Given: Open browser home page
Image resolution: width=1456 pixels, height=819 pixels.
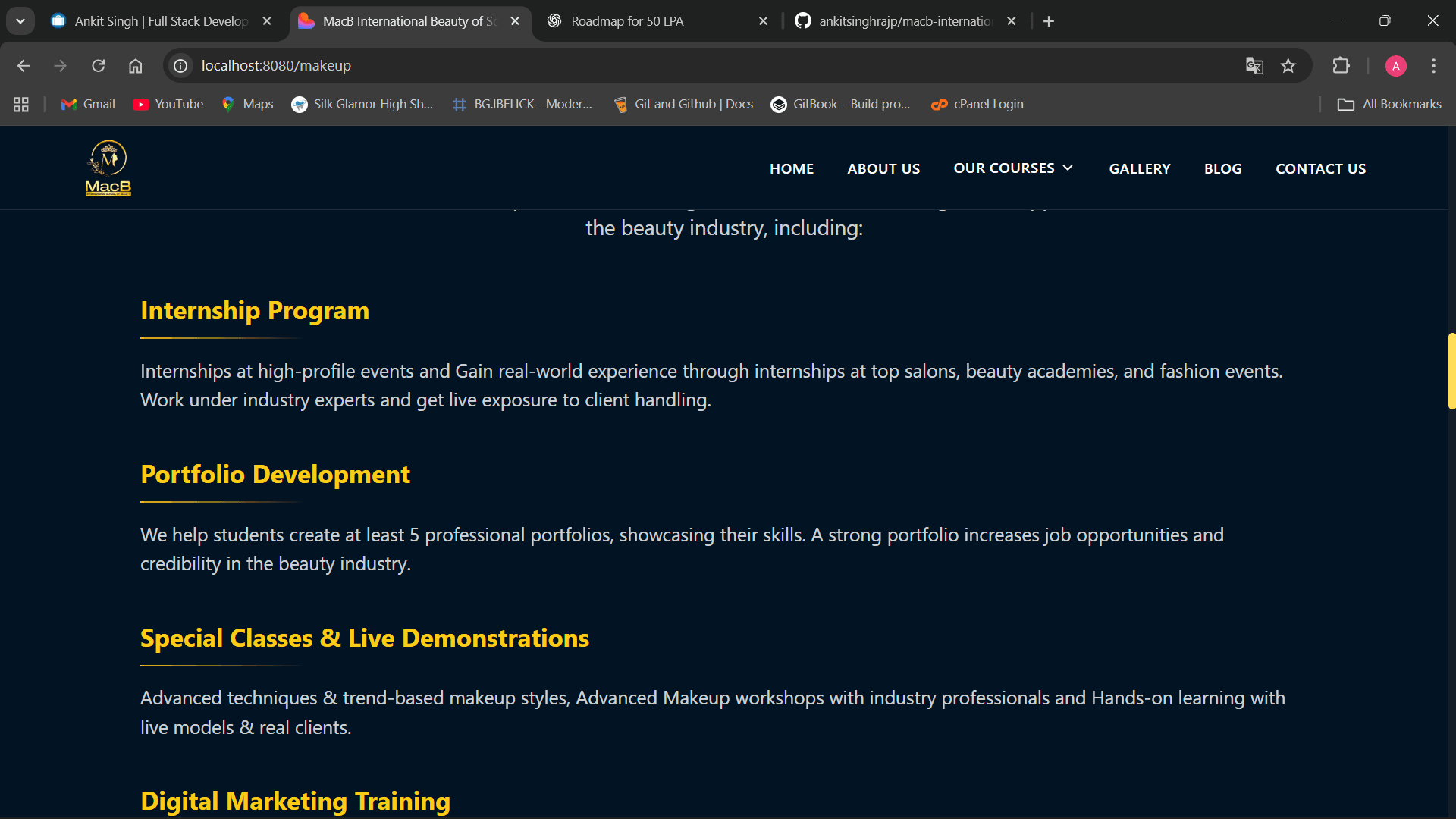Looking at the screenshot, I should click(135, 66).
